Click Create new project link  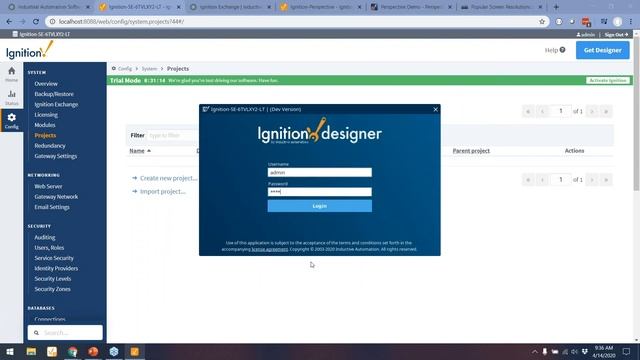[168, 178]
